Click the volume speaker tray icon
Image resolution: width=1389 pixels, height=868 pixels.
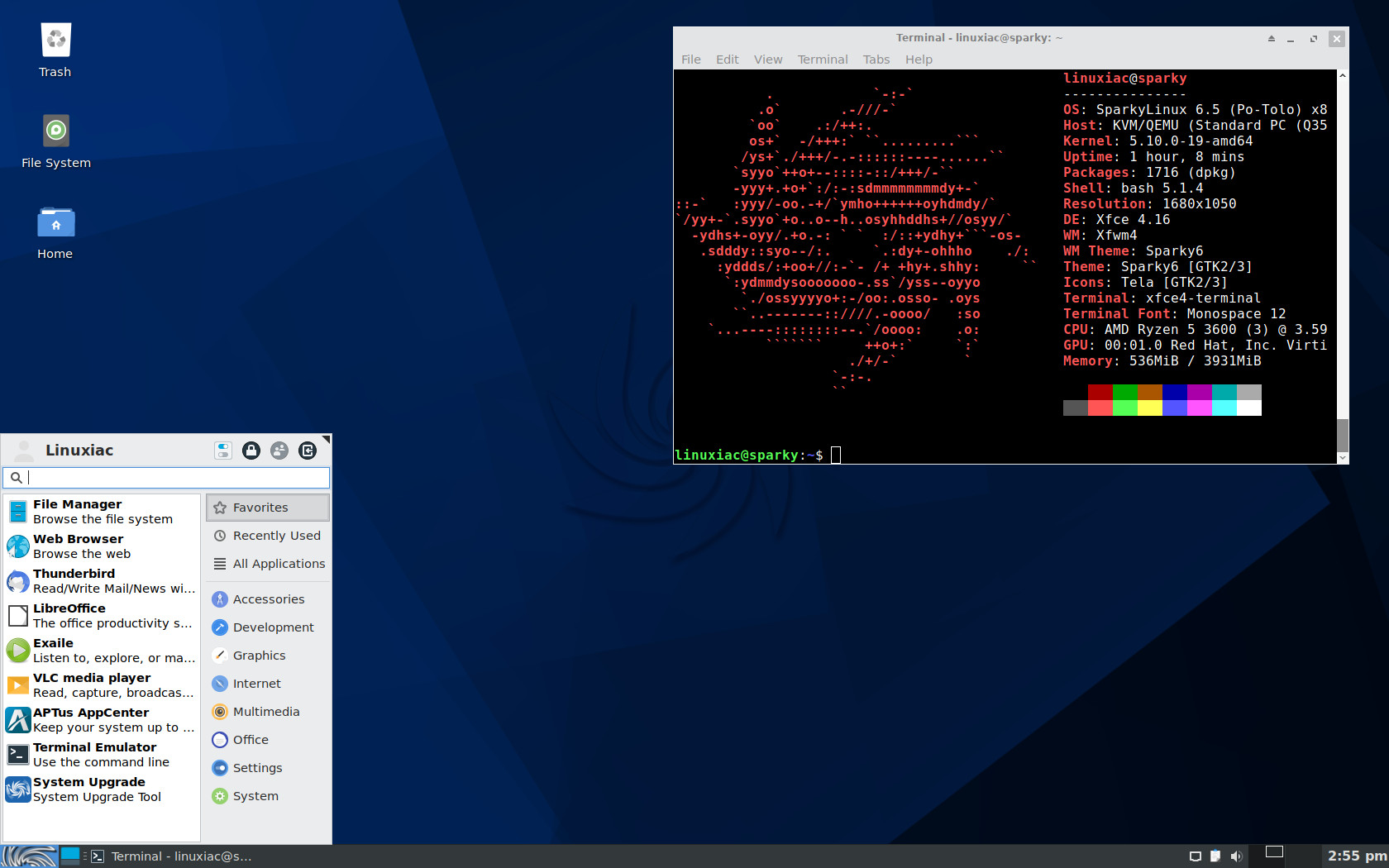(x=1236, y=856)
